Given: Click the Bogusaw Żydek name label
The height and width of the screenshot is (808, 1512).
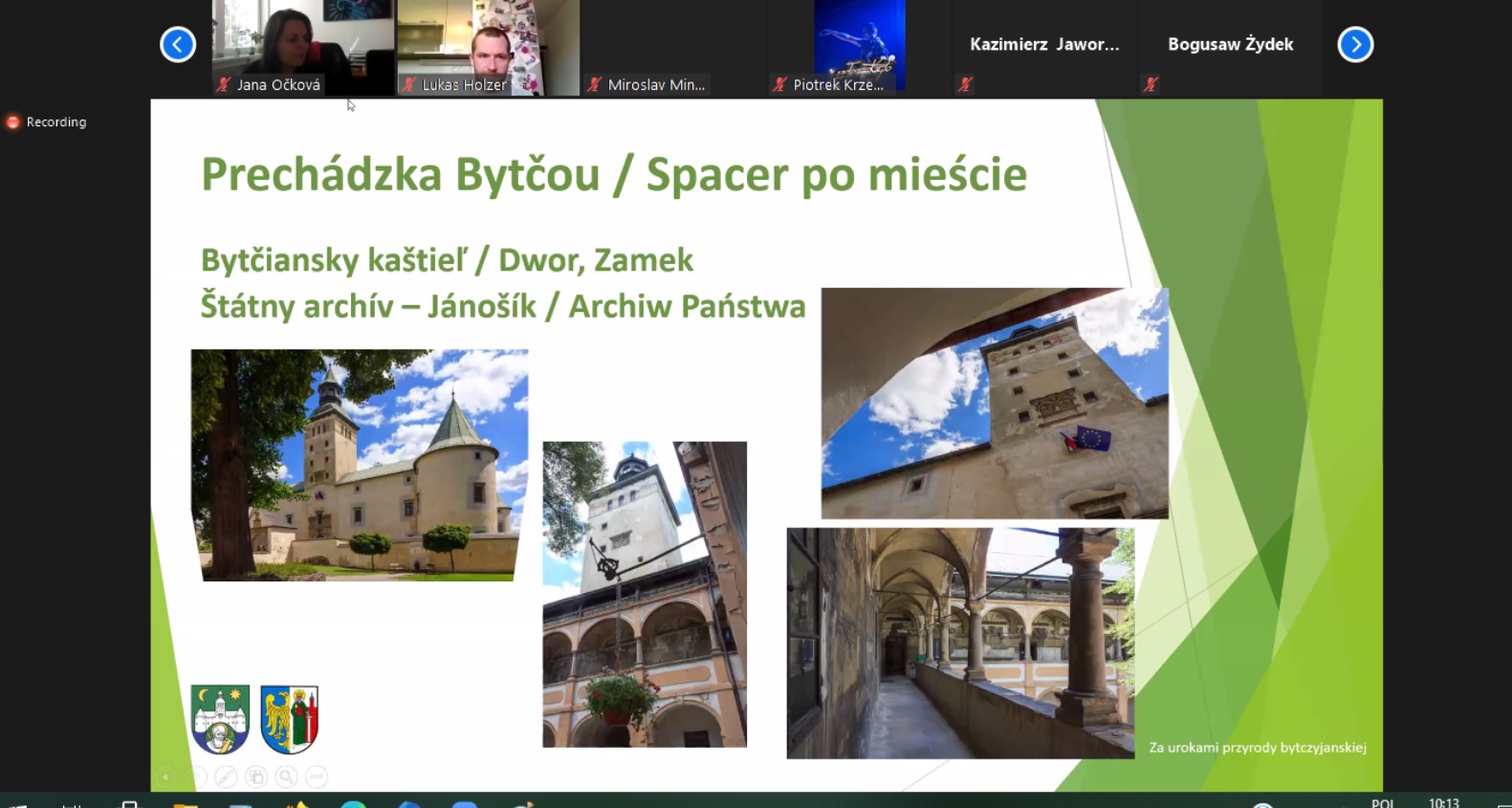Looking at the screenshot, I should (x=1230, y=44).
